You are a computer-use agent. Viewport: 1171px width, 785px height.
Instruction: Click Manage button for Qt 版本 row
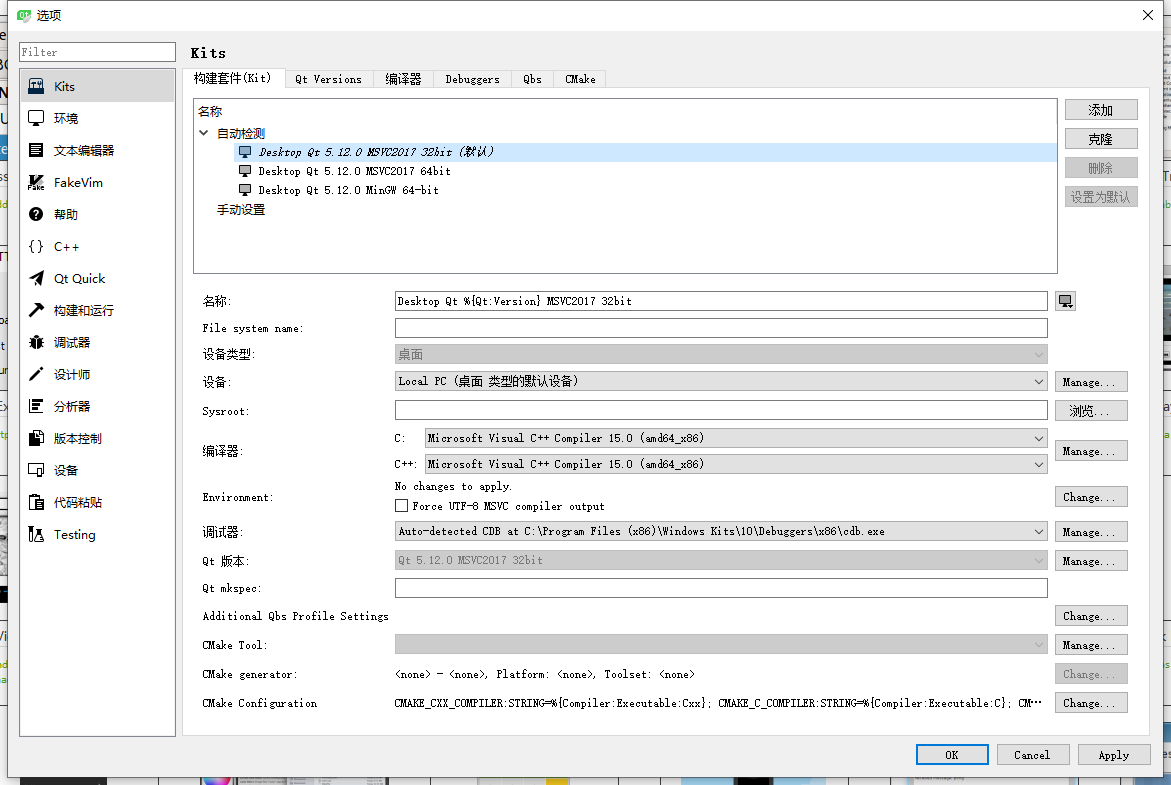pos(1091,561)
